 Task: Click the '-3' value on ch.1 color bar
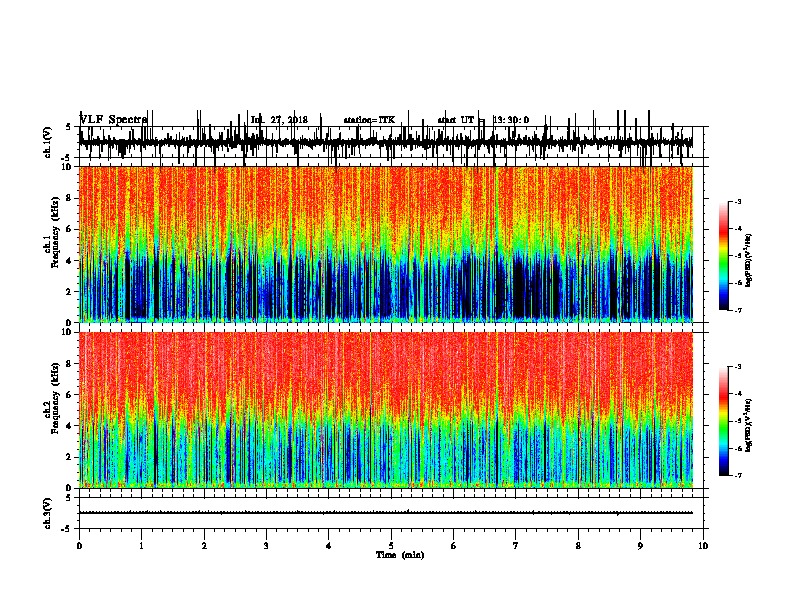[738, 201]
